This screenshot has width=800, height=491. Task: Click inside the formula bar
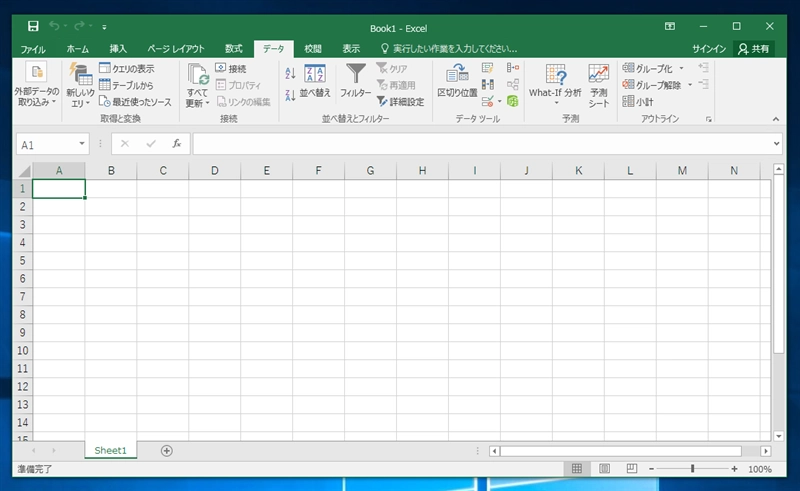click(482, 144)
